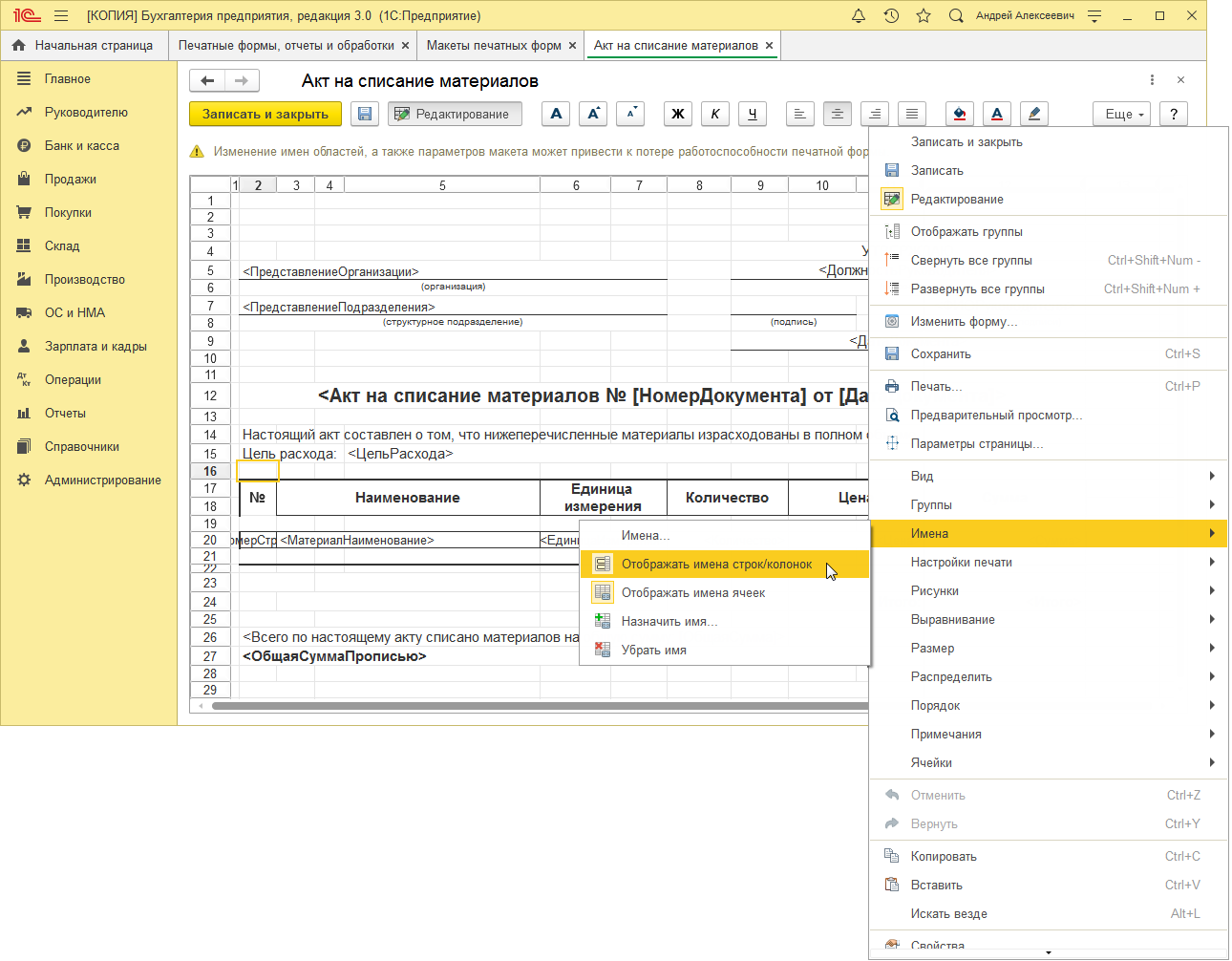Align text to the right

[875, 114]
